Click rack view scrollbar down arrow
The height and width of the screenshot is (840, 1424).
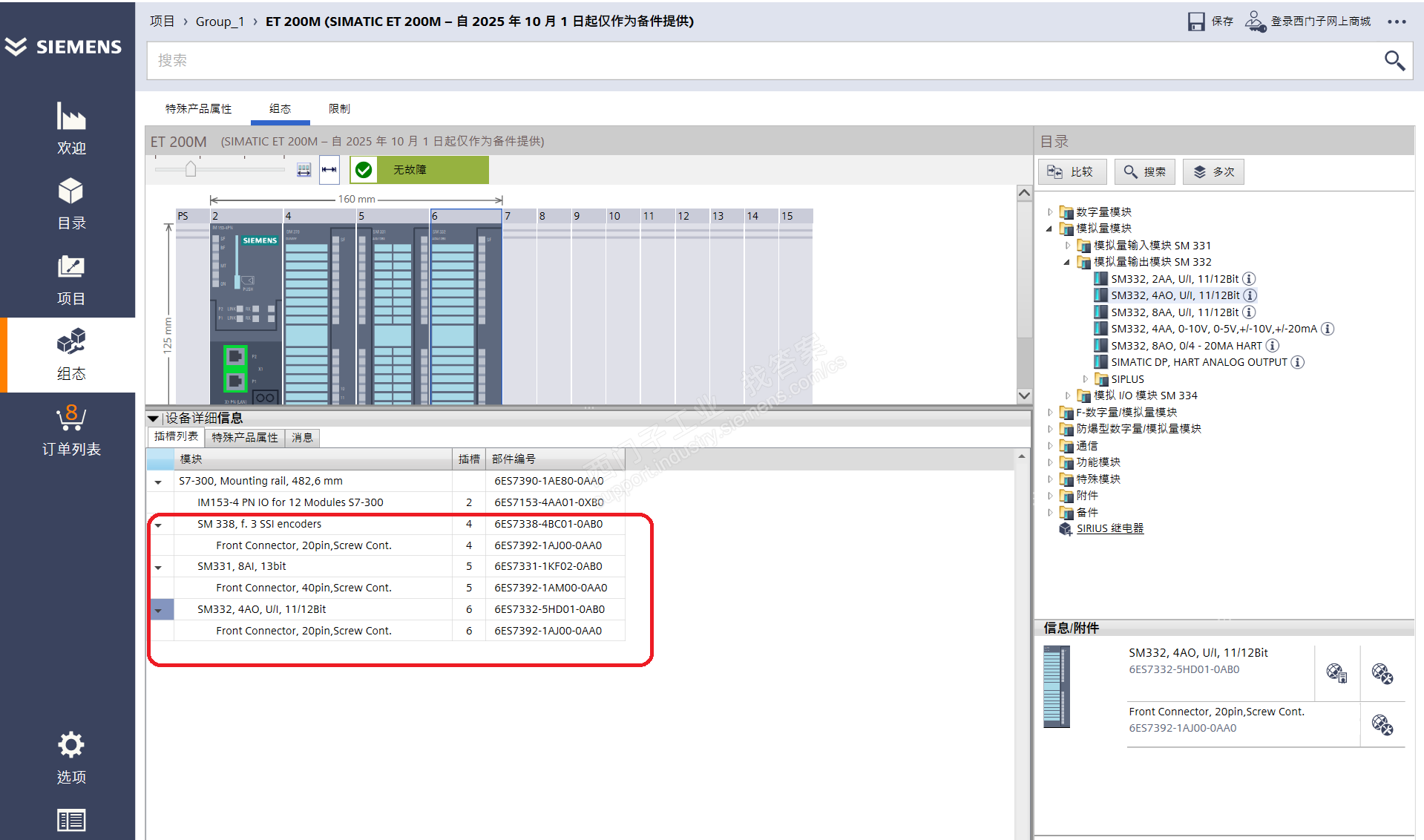pos(1024,396)
